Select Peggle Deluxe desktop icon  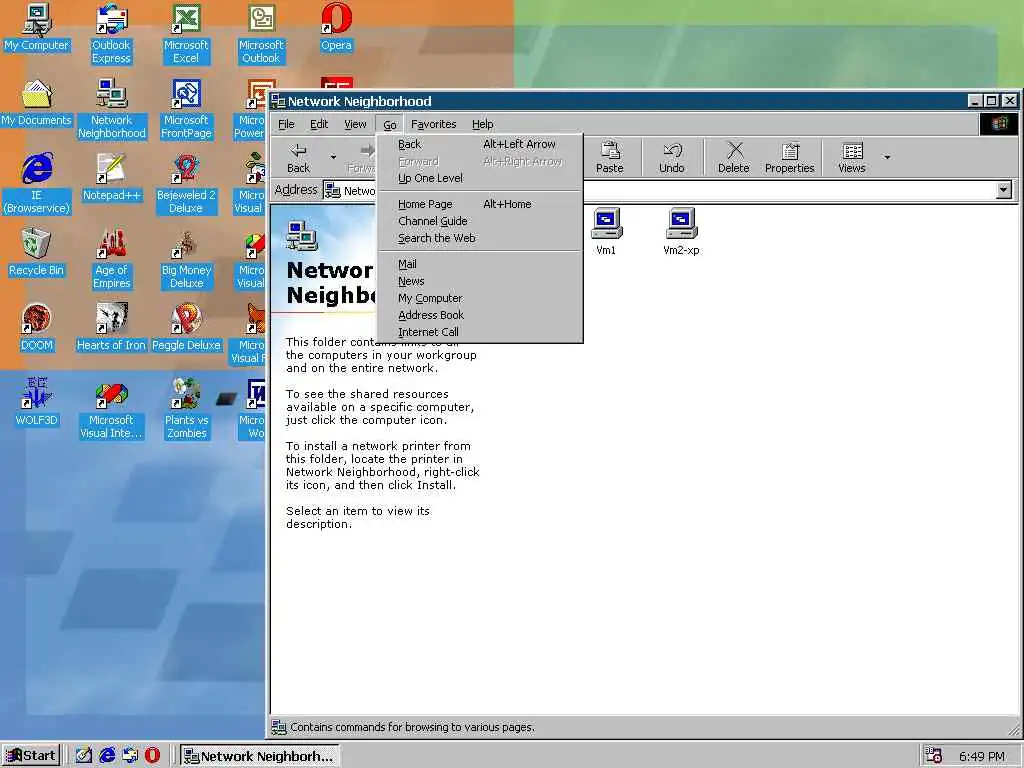(186, 328)
